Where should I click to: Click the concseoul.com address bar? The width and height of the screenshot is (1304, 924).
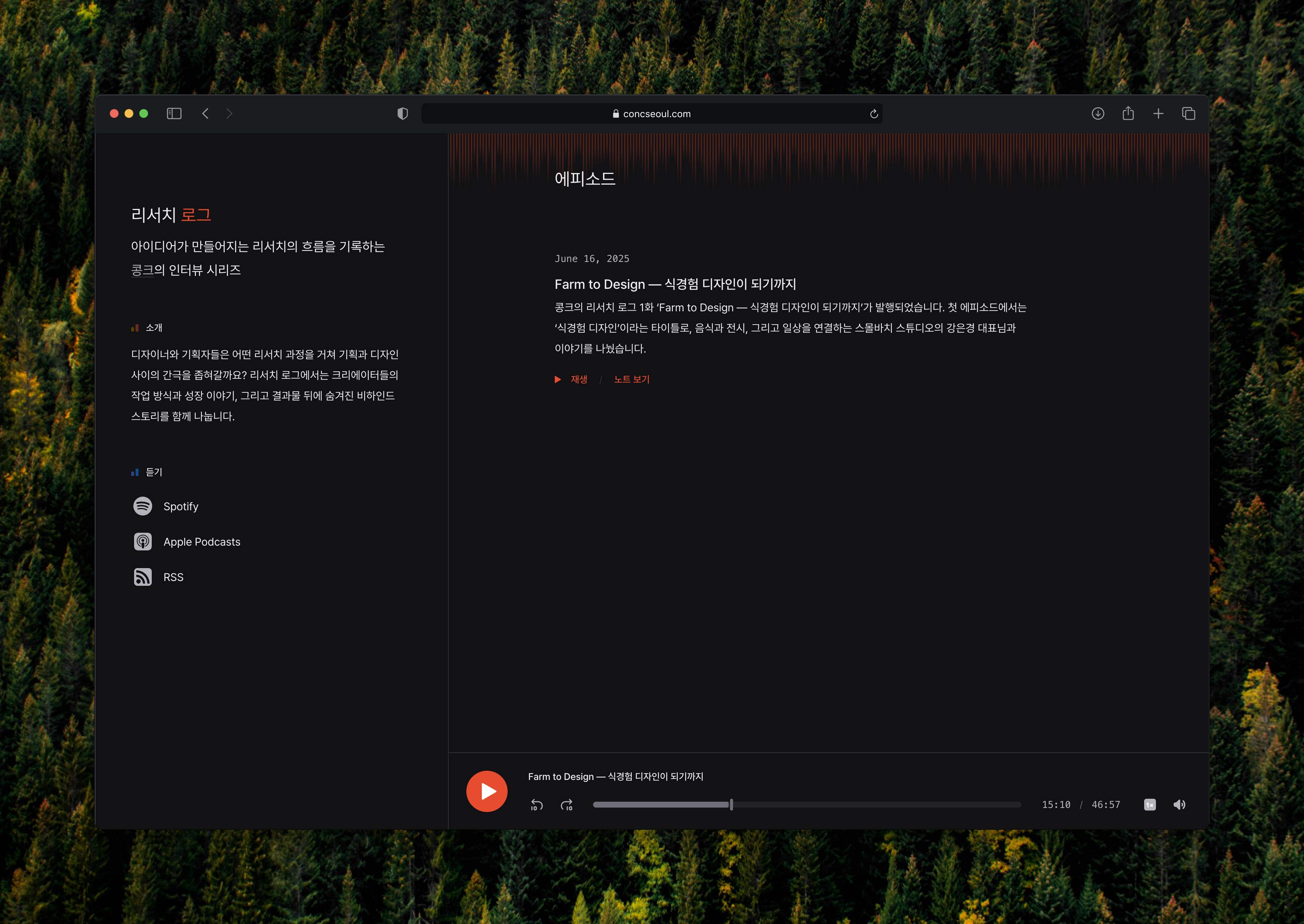tap(651, 114)
